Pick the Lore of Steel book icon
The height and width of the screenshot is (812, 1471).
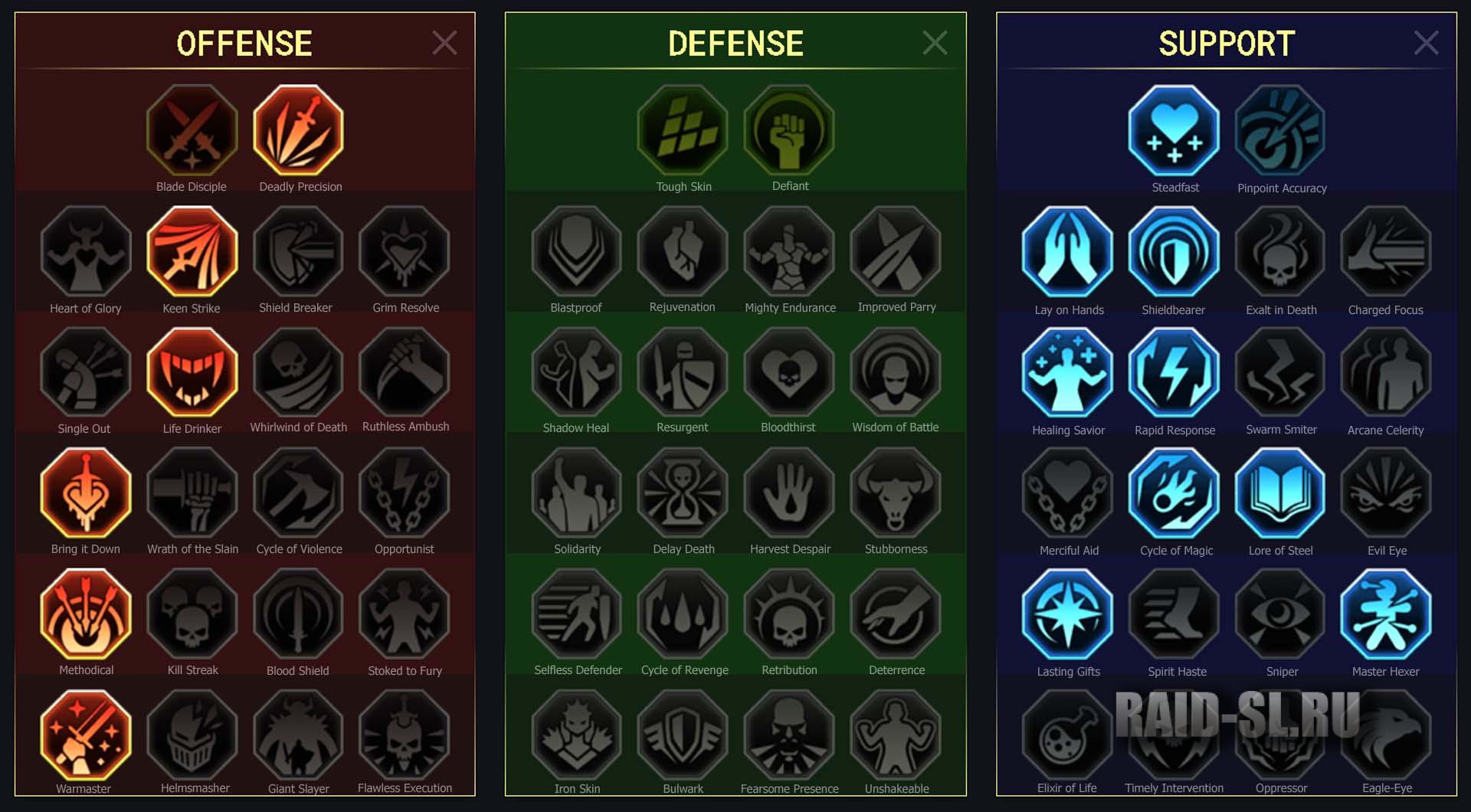click(1280, 493)
